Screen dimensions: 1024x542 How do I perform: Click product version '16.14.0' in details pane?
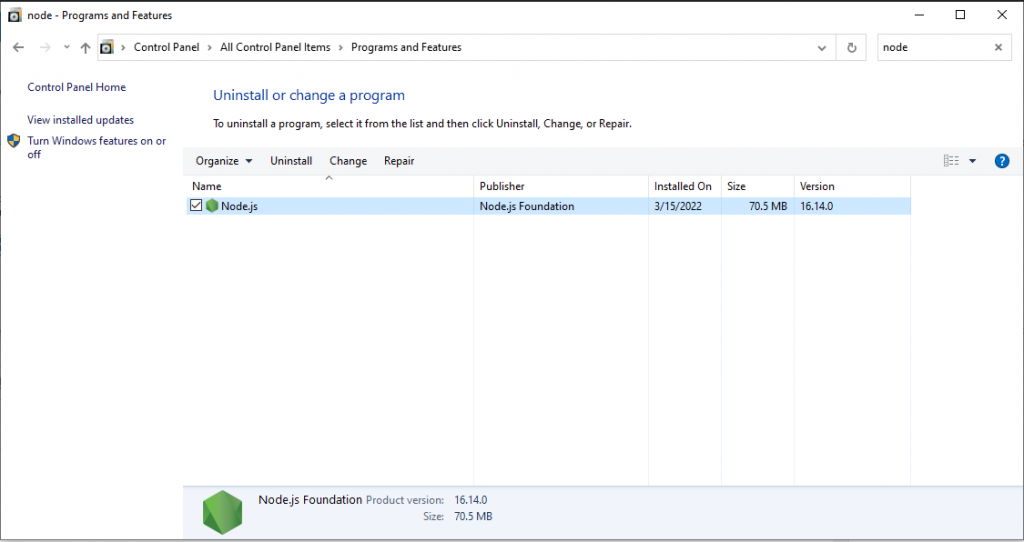[x=471, y=500]
